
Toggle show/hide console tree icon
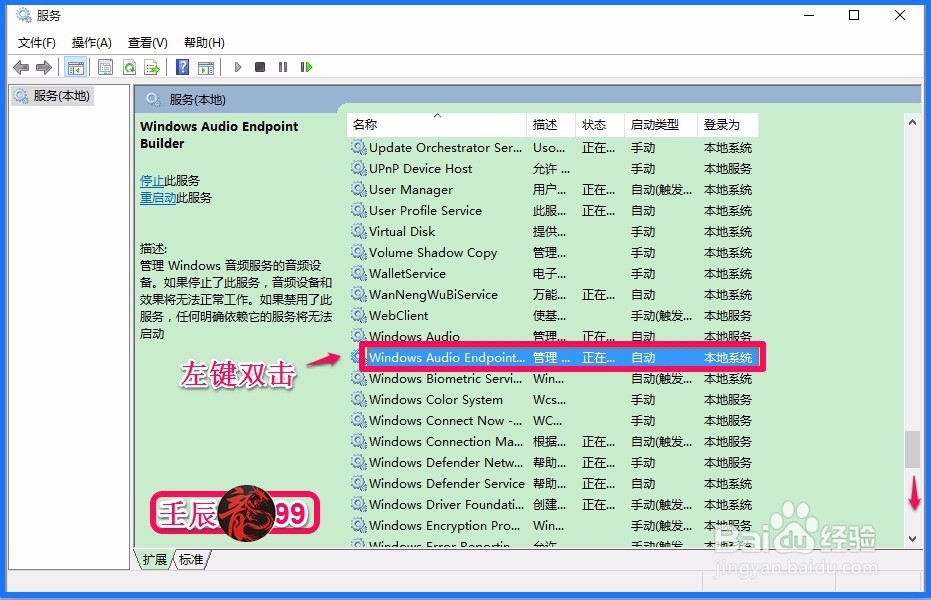pyautogui.click(x=75, y=67)
